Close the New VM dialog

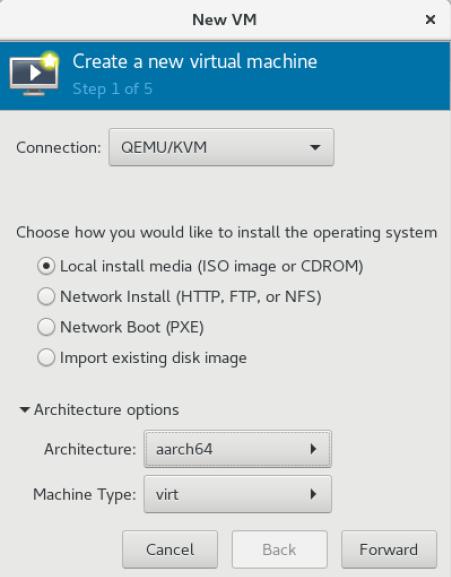click(x=430, y=20)
